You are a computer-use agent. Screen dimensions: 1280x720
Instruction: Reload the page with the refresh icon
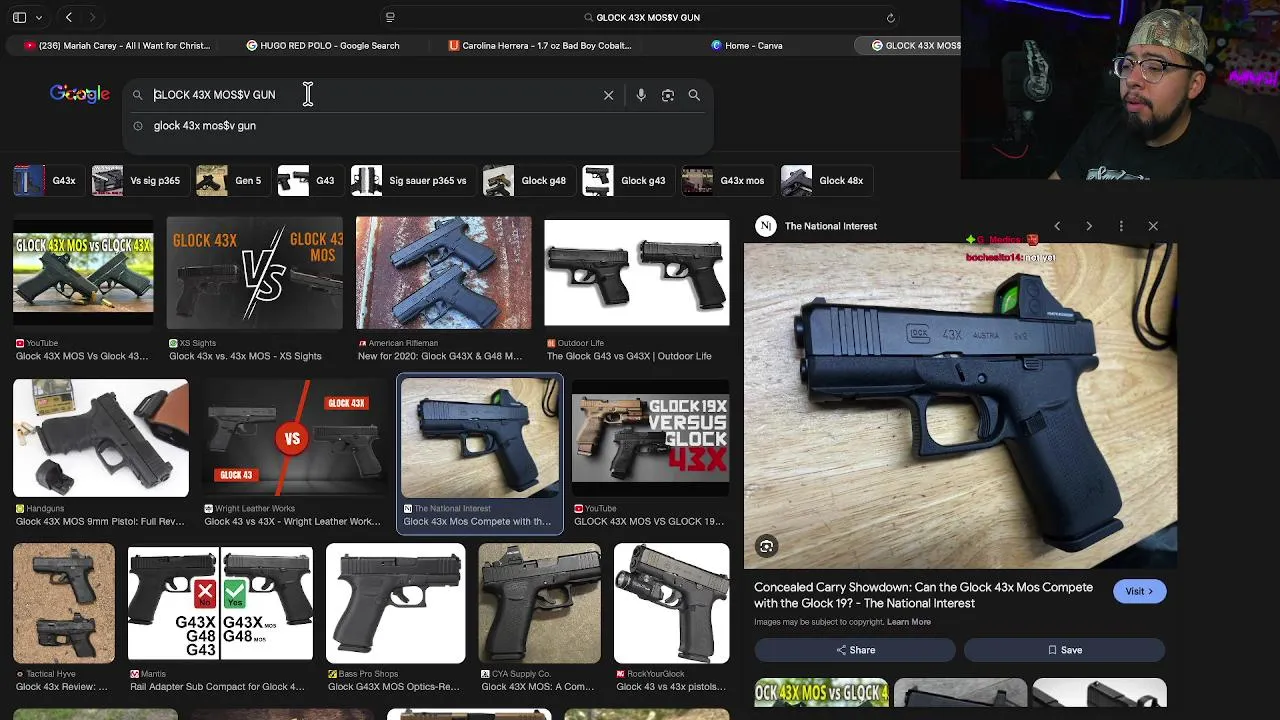tap(891, 17)
